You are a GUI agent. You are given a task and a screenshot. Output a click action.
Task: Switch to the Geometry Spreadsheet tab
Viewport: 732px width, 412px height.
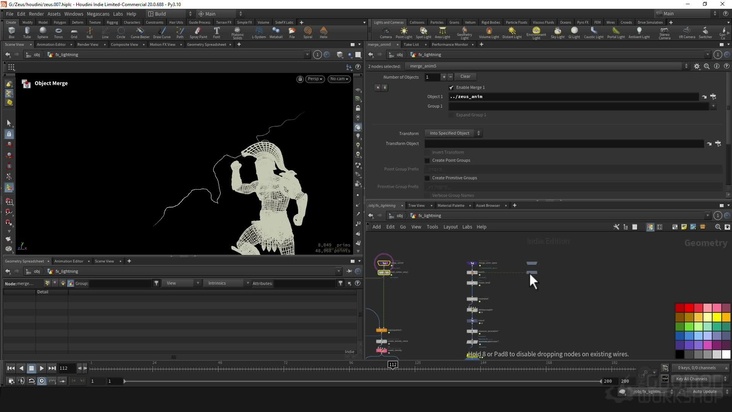[x=208, y=45]
